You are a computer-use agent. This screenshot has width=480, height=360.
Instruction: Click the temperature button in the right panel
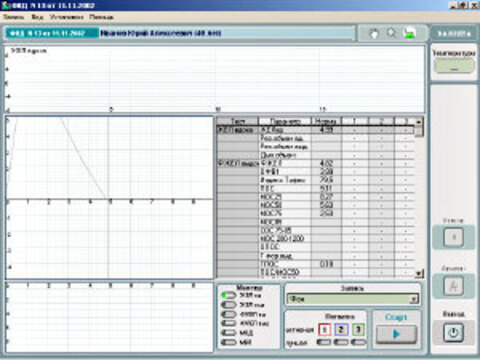[454, 66]
